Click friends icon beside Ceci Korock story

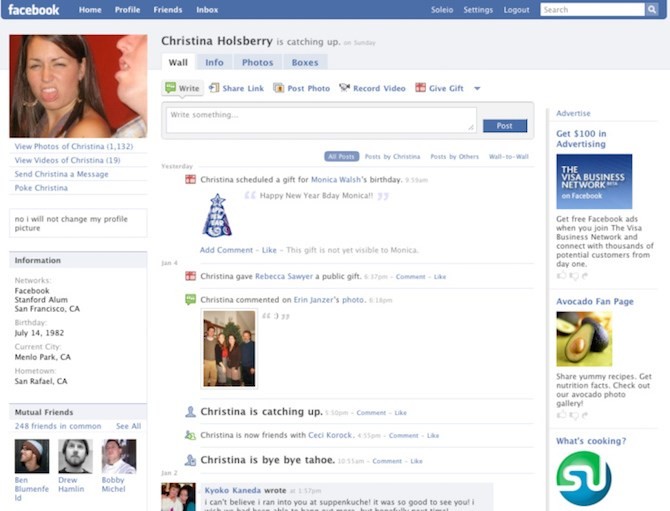tap(190, 435)
